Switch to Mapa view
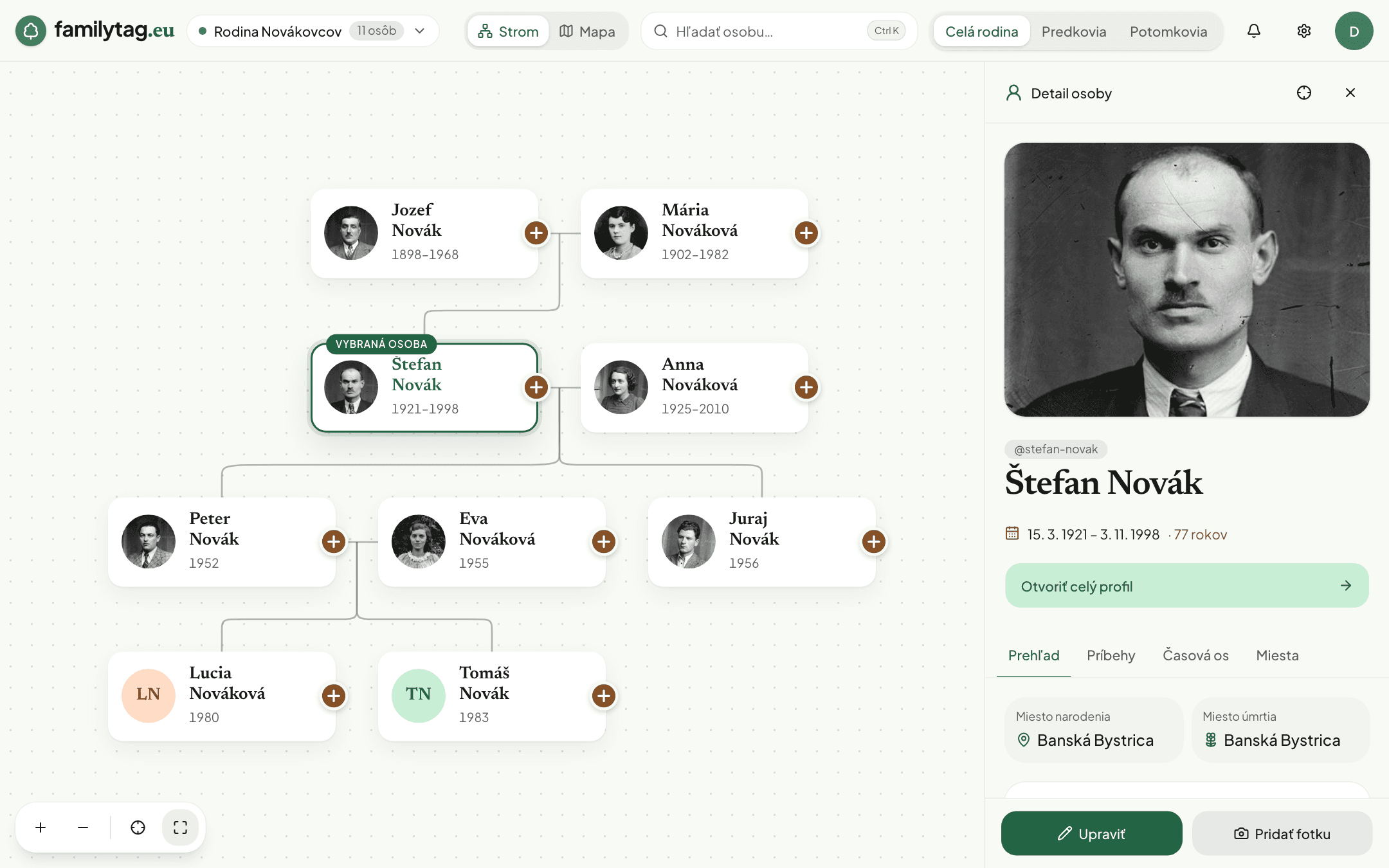 pyautogui.click(x=588, y=32)
